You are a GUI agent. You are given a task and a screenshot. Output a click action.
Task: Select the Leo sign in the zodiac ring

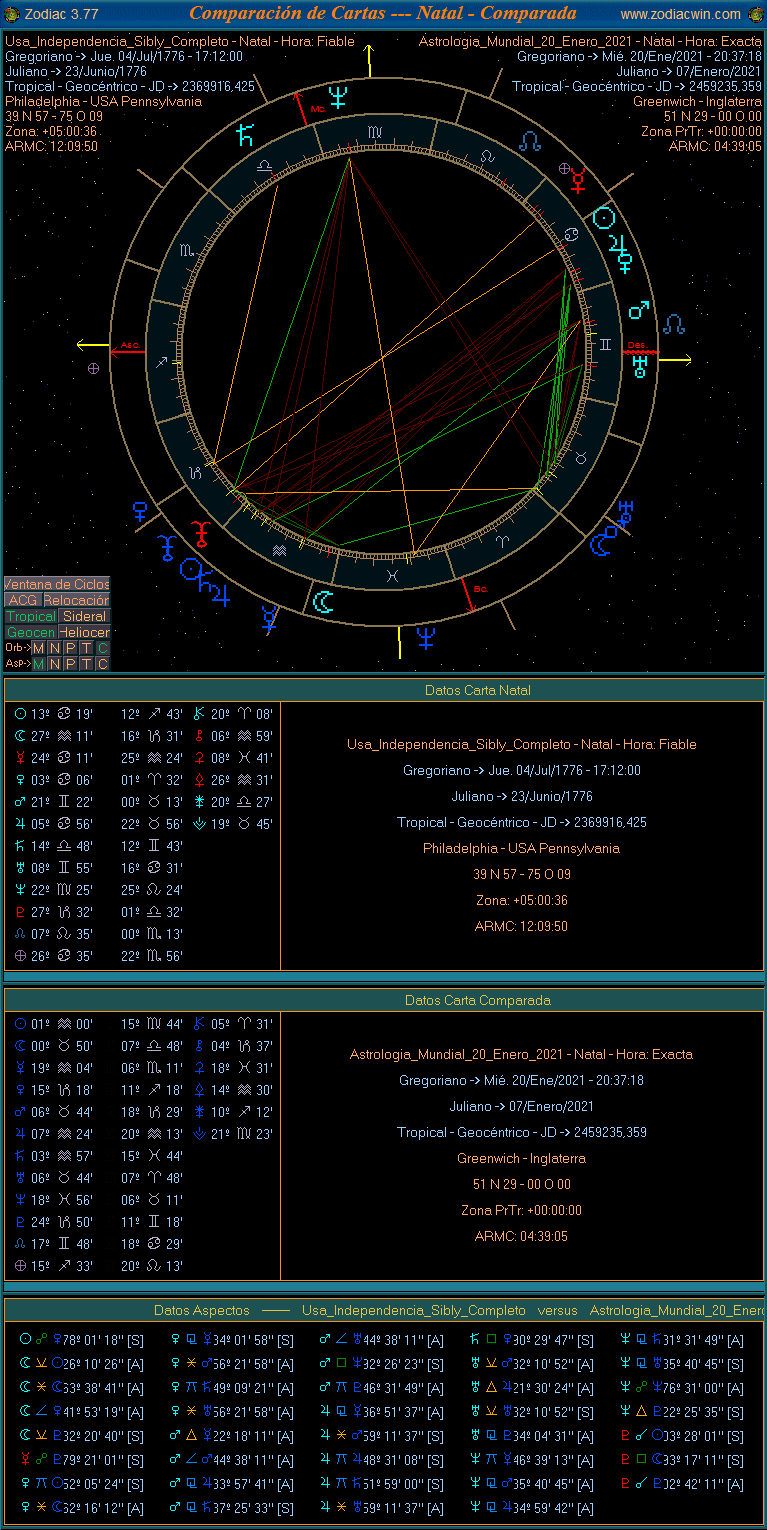click(x=487, y=156)
